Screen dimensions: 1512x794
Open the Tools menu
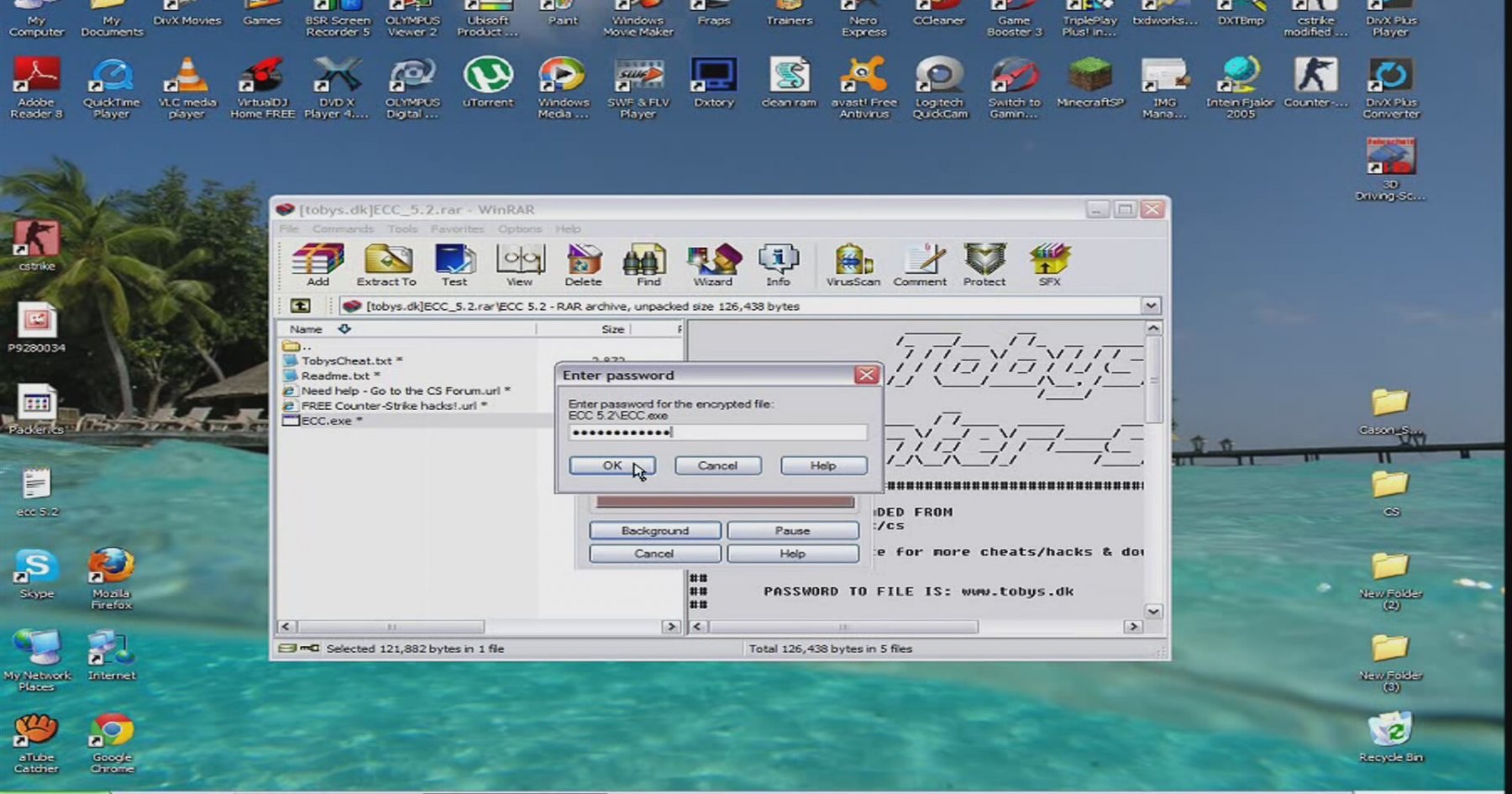pyautogui.click(x=402, y=229)
